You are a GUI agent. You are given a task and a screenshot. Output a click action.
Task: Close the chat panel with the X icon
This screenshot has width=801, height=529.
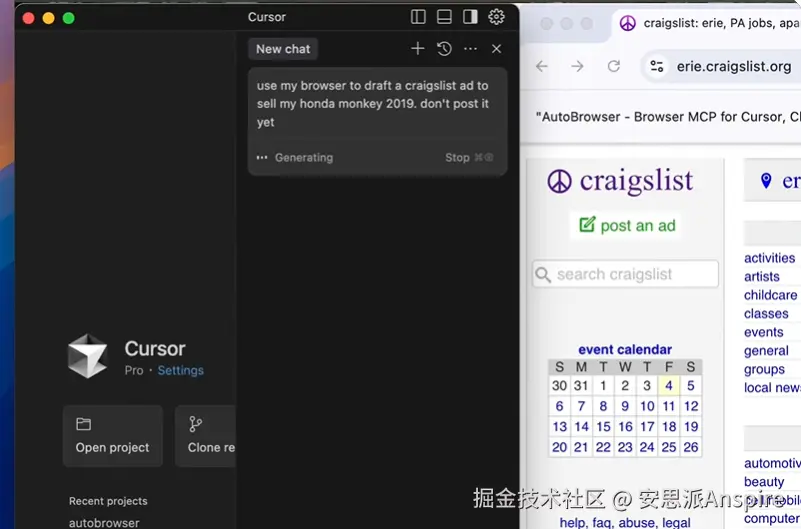coord(496,49)
